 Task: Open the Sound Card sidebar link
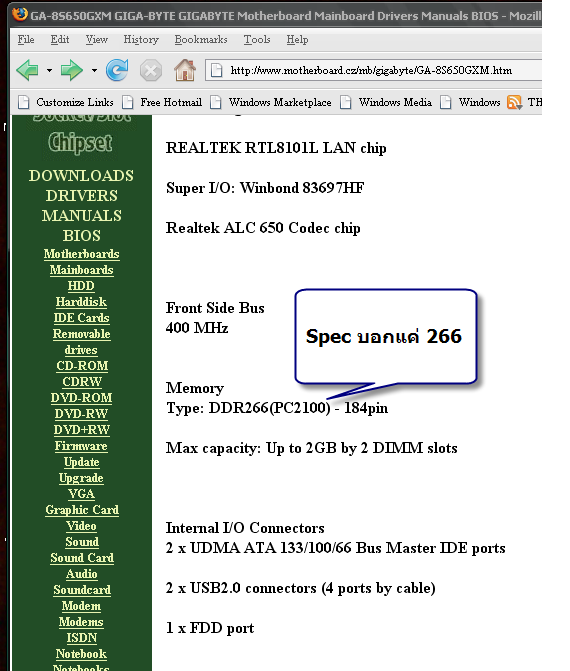82,558
